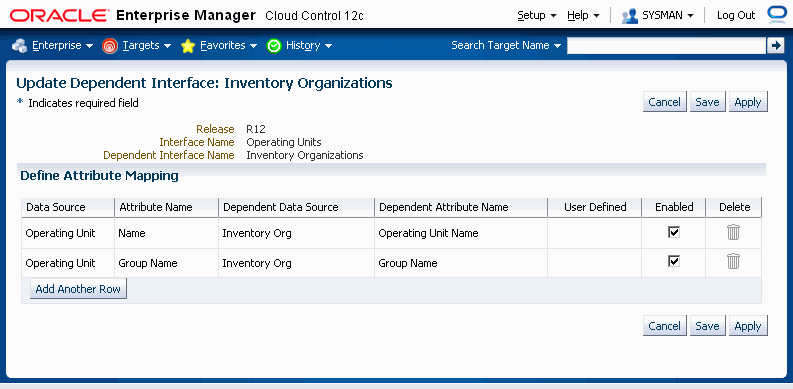Image resolution: width=793 pixels, height=389 pixels.
Task: Click the Log Out link
Action: (x=736, y=15)
